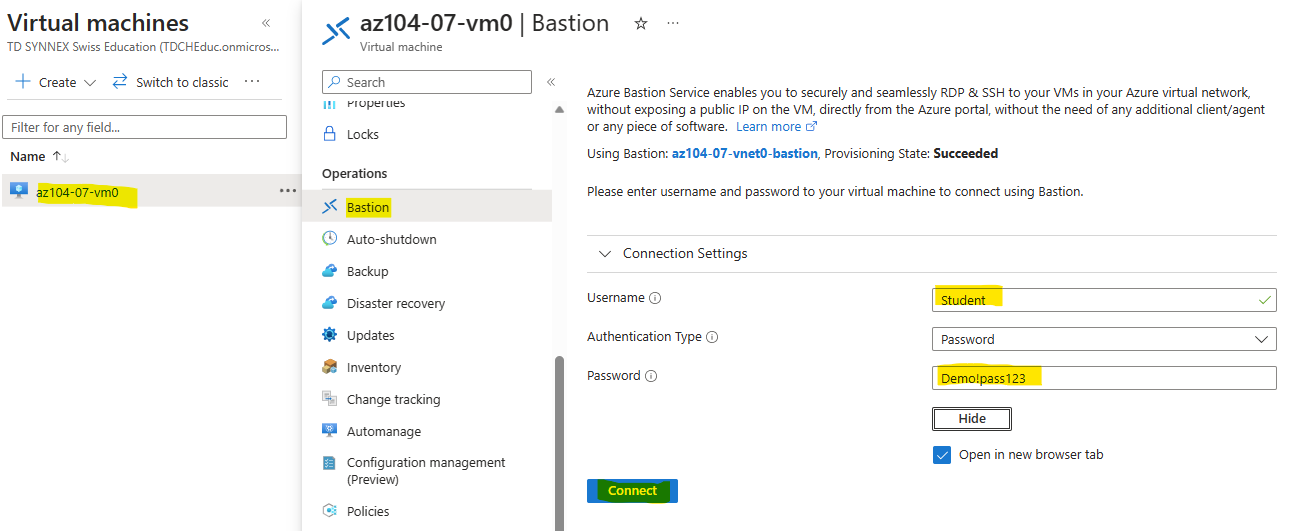
Task: Open Virtual machines toolbar overflow ellipsis
Action: 252,82
